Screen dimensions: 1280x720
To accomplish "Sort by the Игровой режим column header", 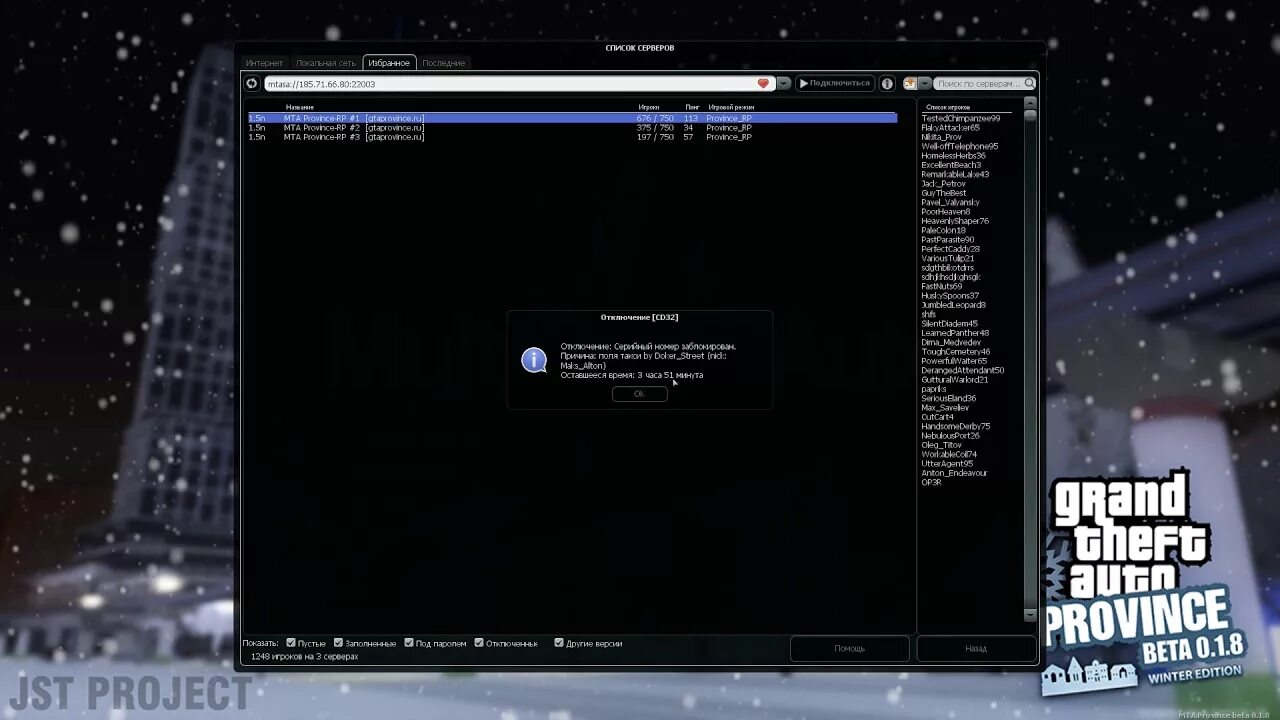I will [731, 107].
